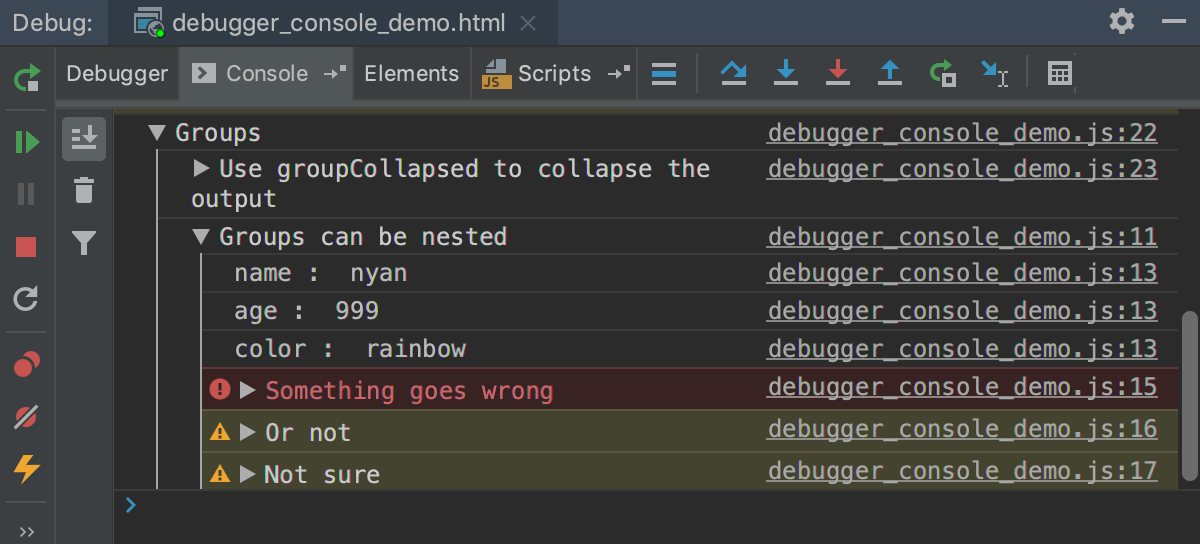Image resolution: width=1200 pixels, height=544 pixels.
Task: Collapse the Groups console group
Action: tap(156, 132)
